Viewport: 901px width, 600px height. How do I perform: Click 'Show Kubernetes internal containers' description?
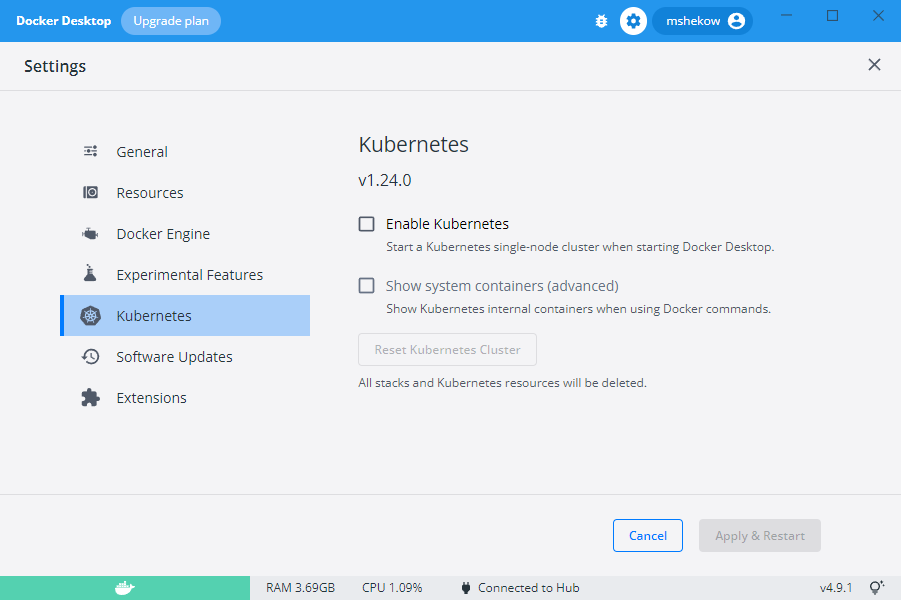point(578,309)
